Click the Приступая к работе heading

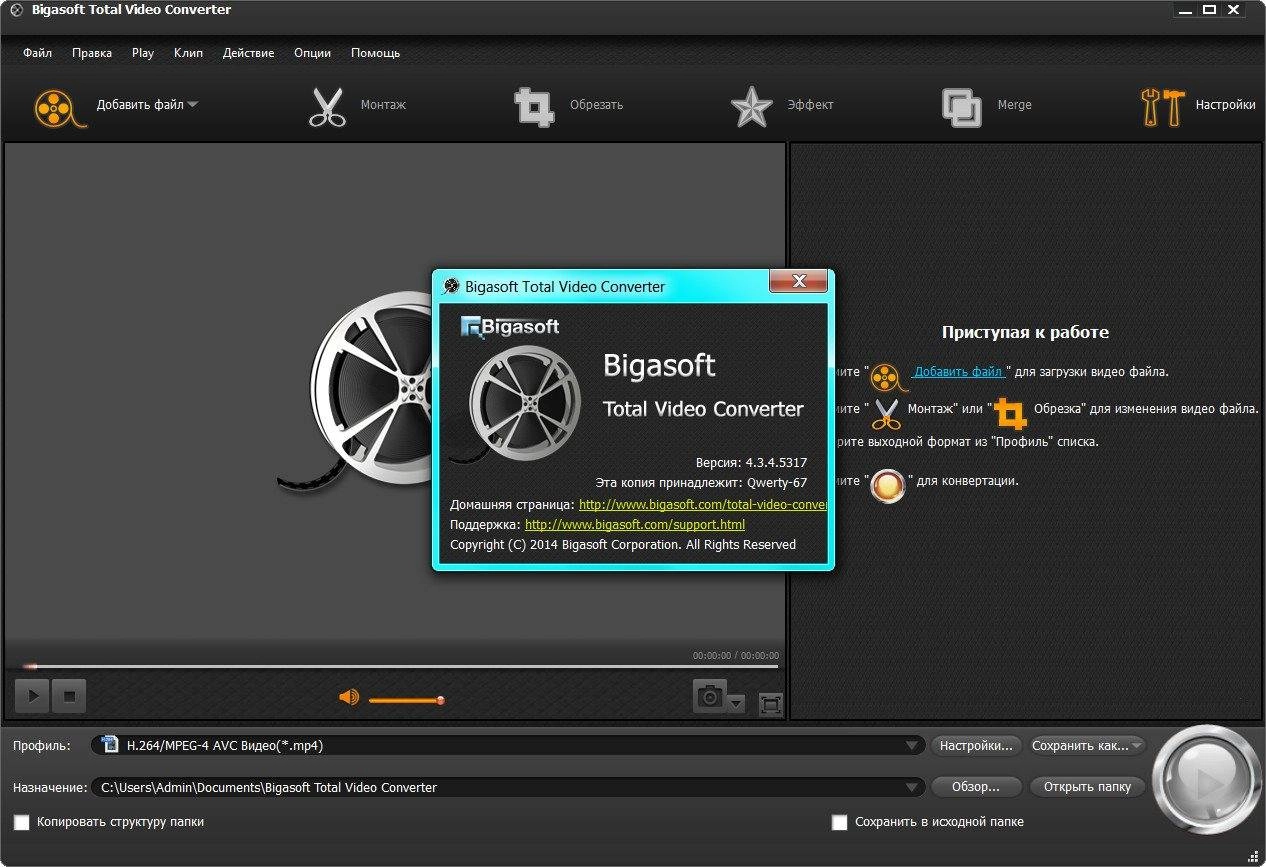[x=1025, y=333]
